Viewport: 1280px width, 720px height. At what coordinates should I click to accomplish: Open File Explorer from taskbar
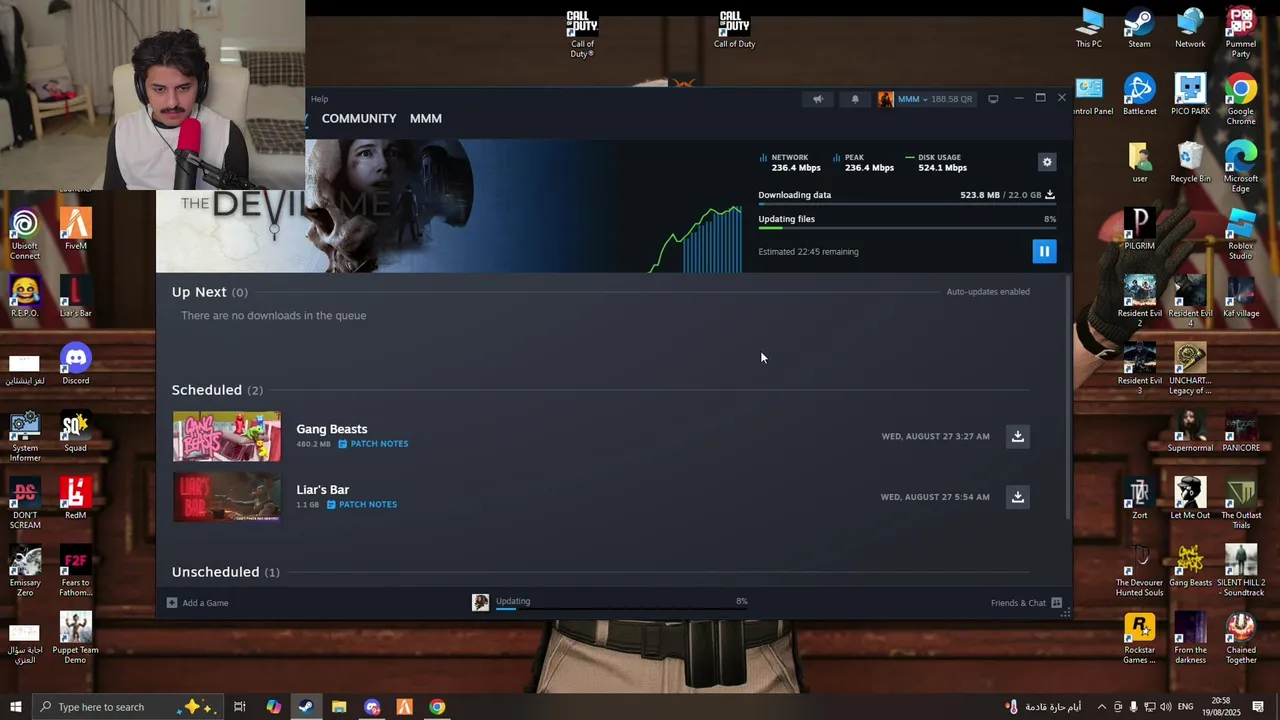pos(339,707)
